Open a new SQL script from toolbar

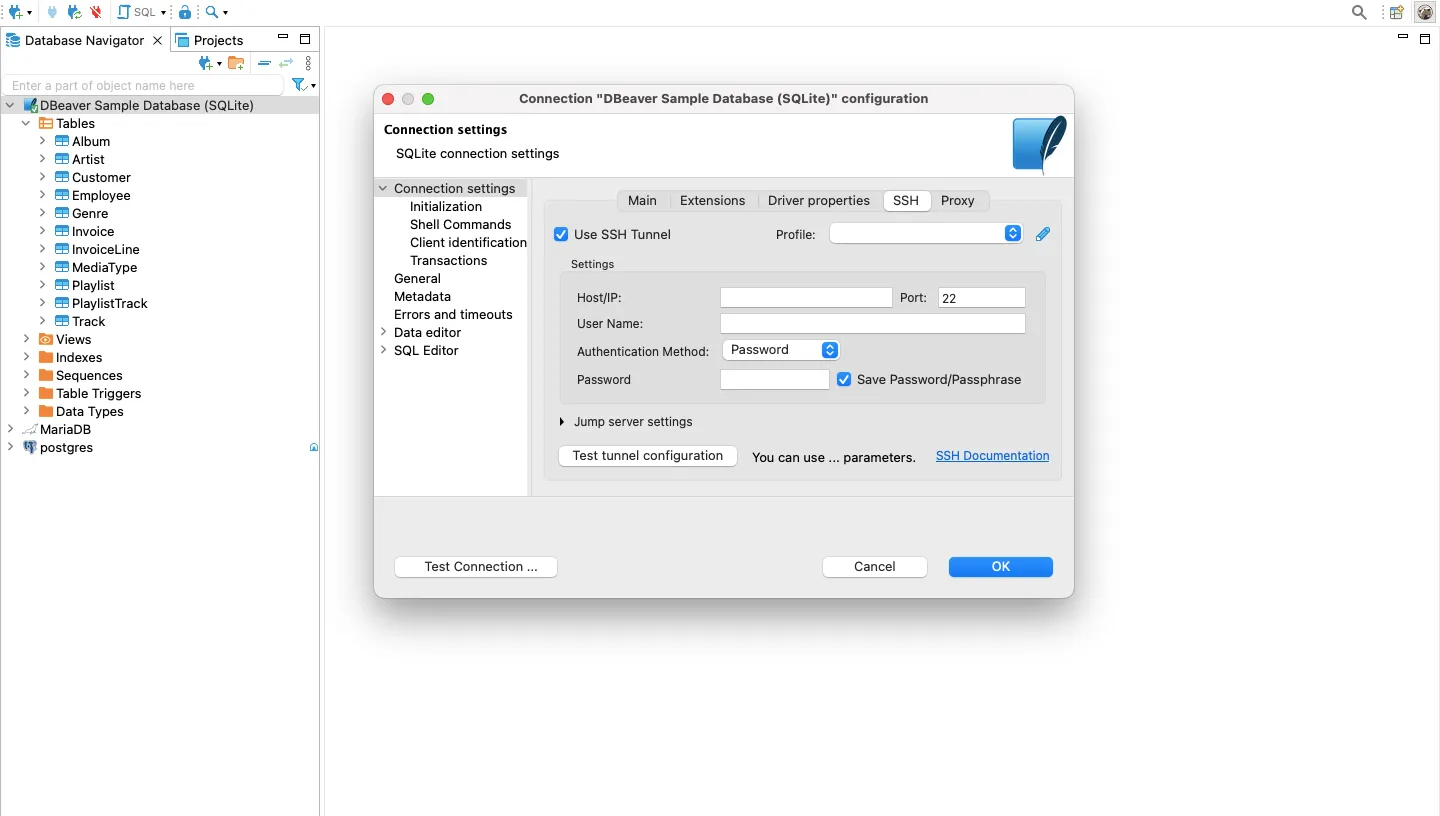[x=136, y=12]
